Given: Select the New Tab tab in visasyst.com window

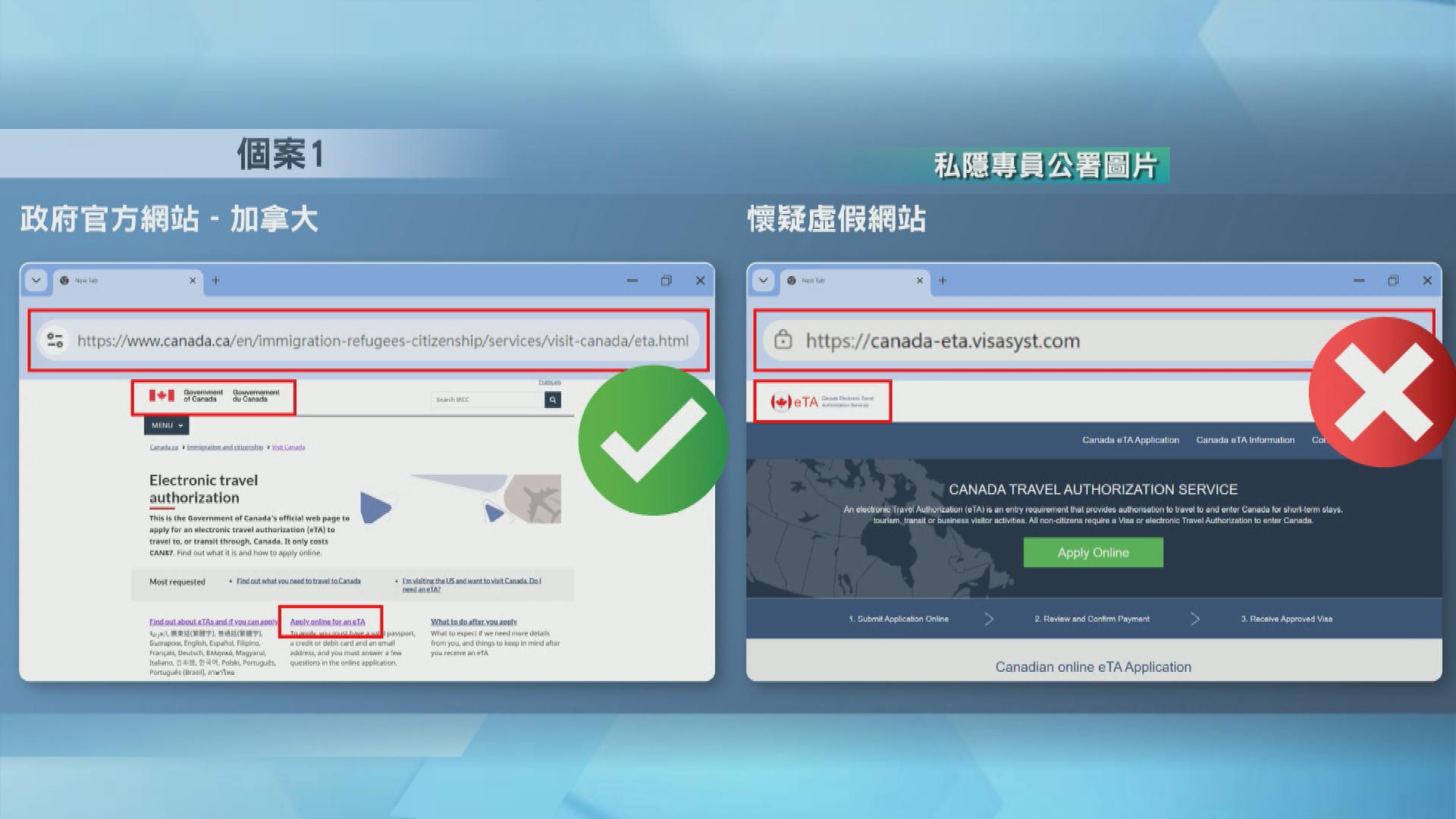Looking at the screenshot, I should click(x=854, y=281).
